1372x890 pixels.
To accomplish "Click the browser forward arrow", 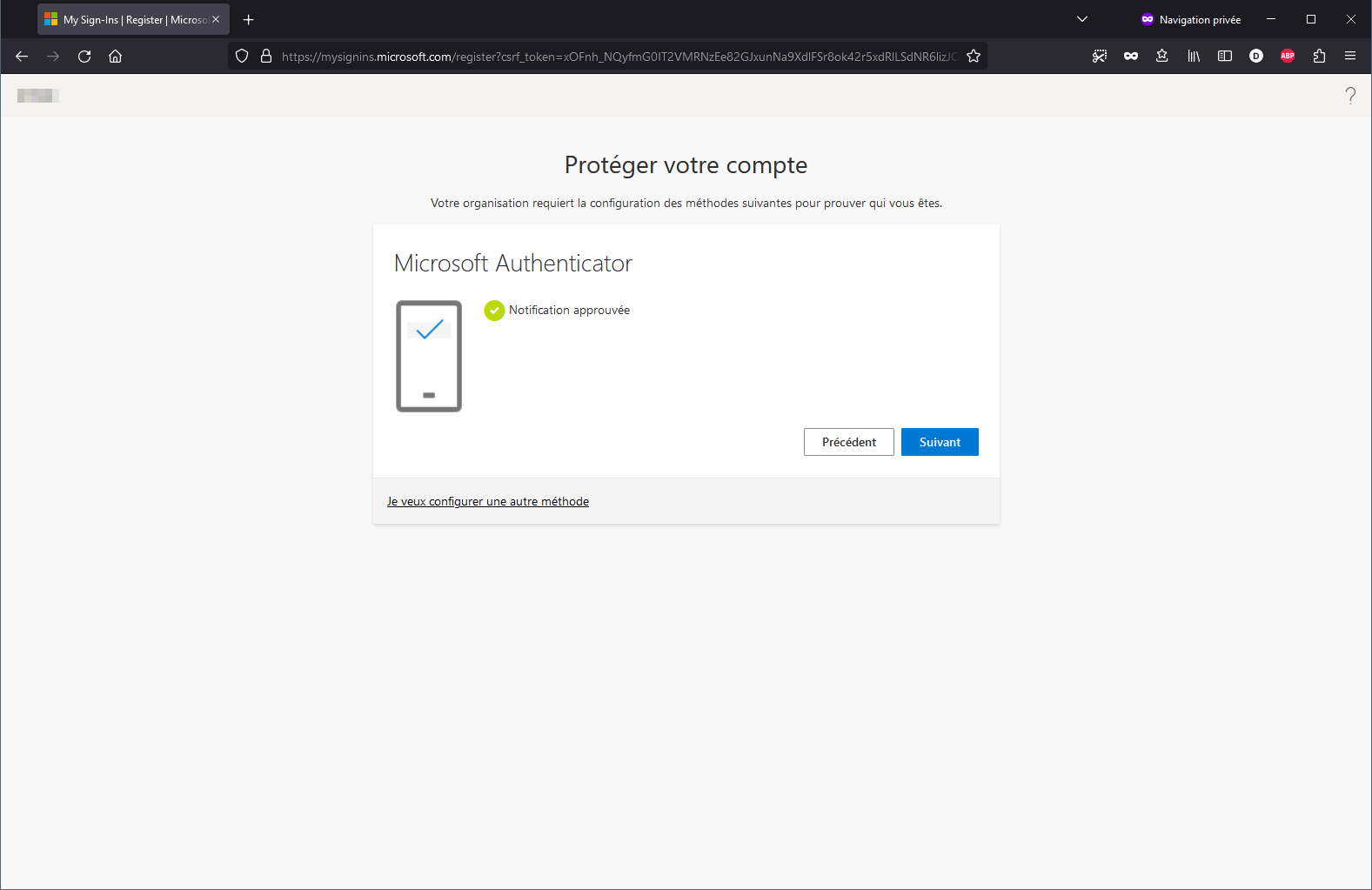I will 53,57.
